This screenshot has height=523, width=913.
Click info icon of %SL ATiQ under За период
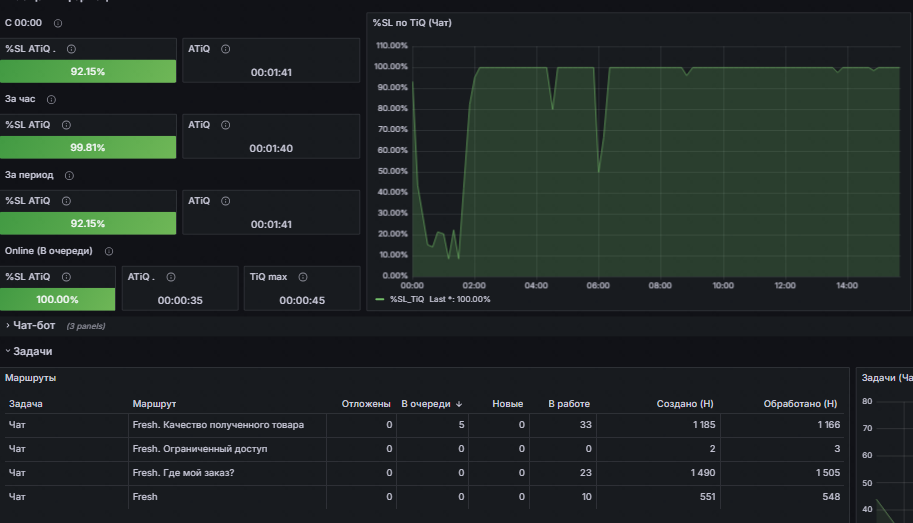coord(66,201)
